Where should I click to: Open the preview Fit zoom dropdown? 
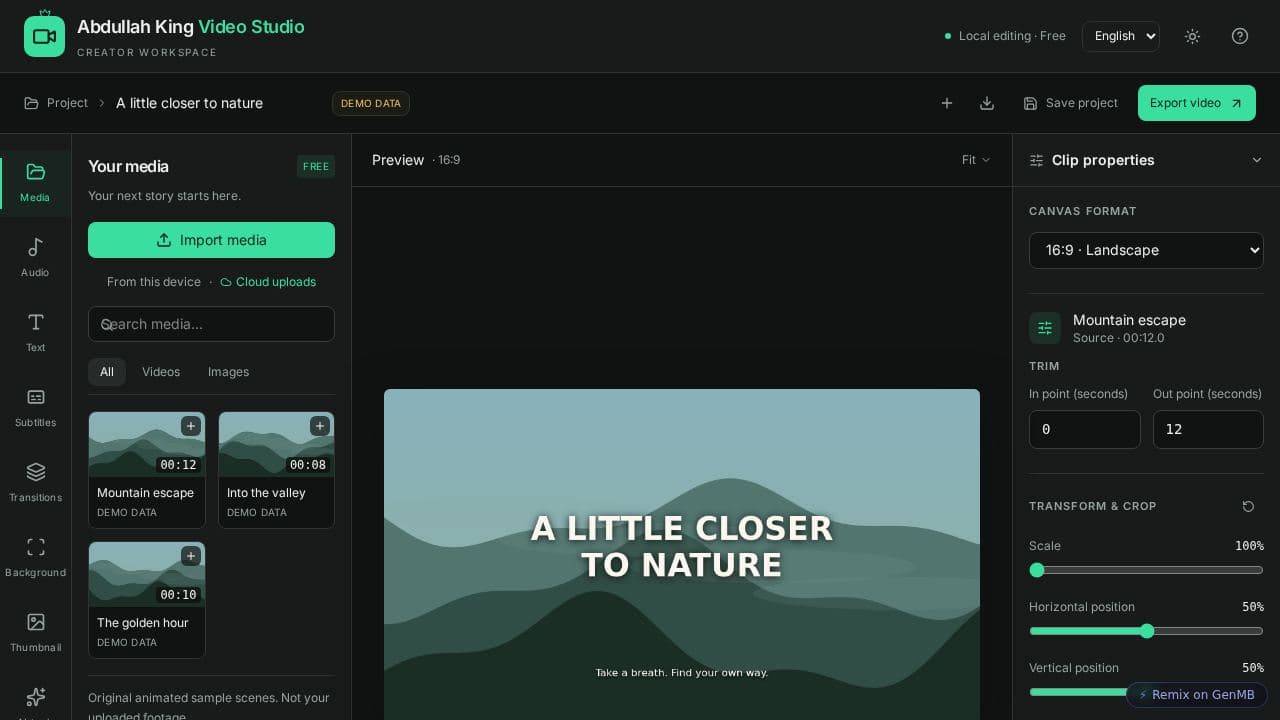coord(976,160)
